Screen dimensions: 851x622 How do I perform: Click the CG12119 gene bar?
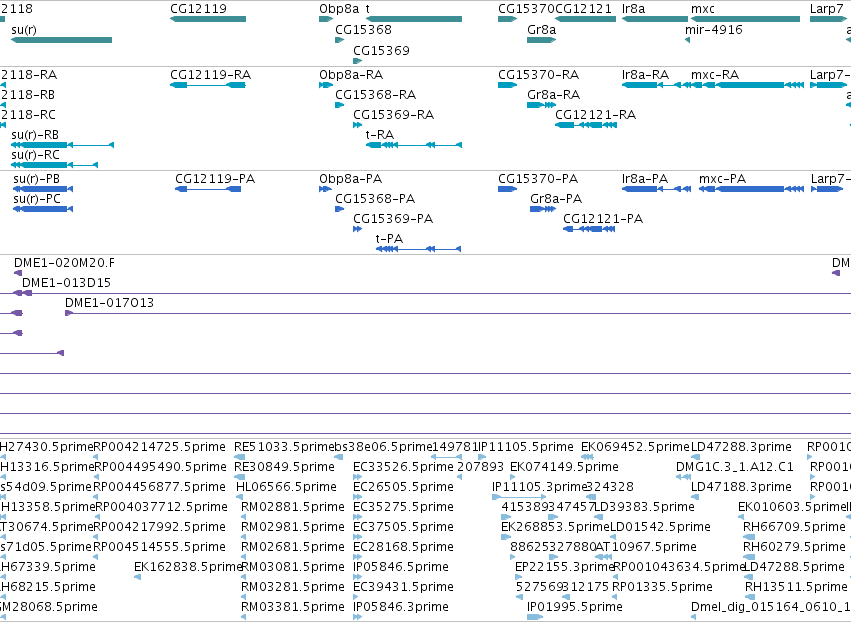(x=208, y=19)
